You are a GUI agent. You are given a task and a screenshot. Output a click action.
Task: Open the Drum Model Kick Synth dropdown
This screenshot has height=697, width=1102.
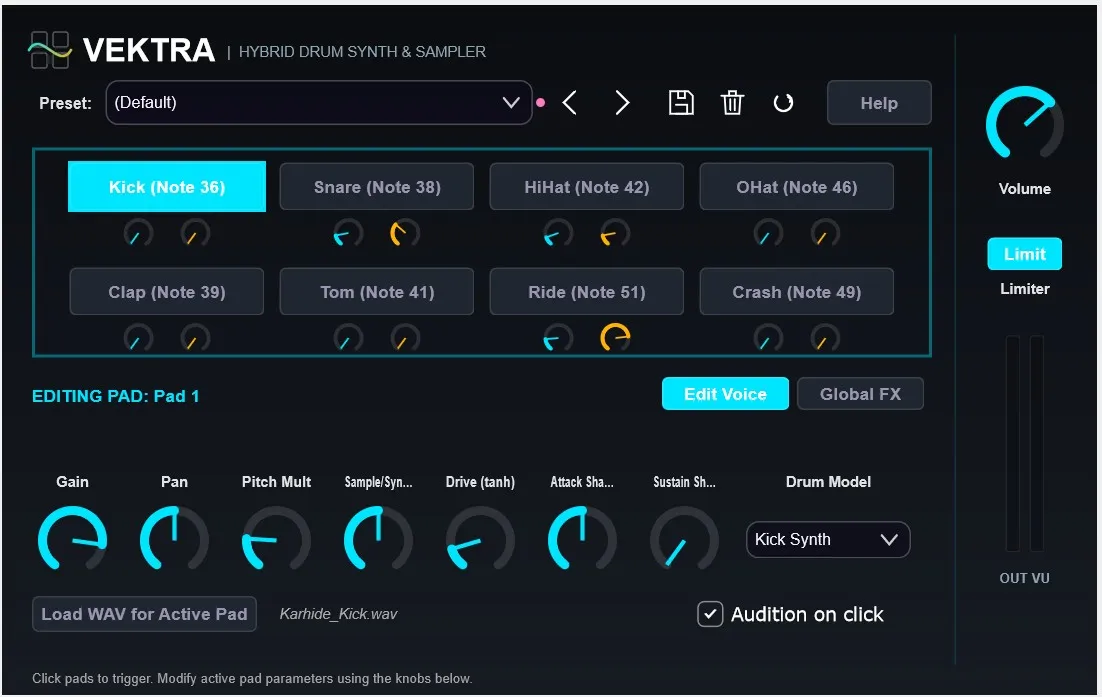[x=828, y=540]
